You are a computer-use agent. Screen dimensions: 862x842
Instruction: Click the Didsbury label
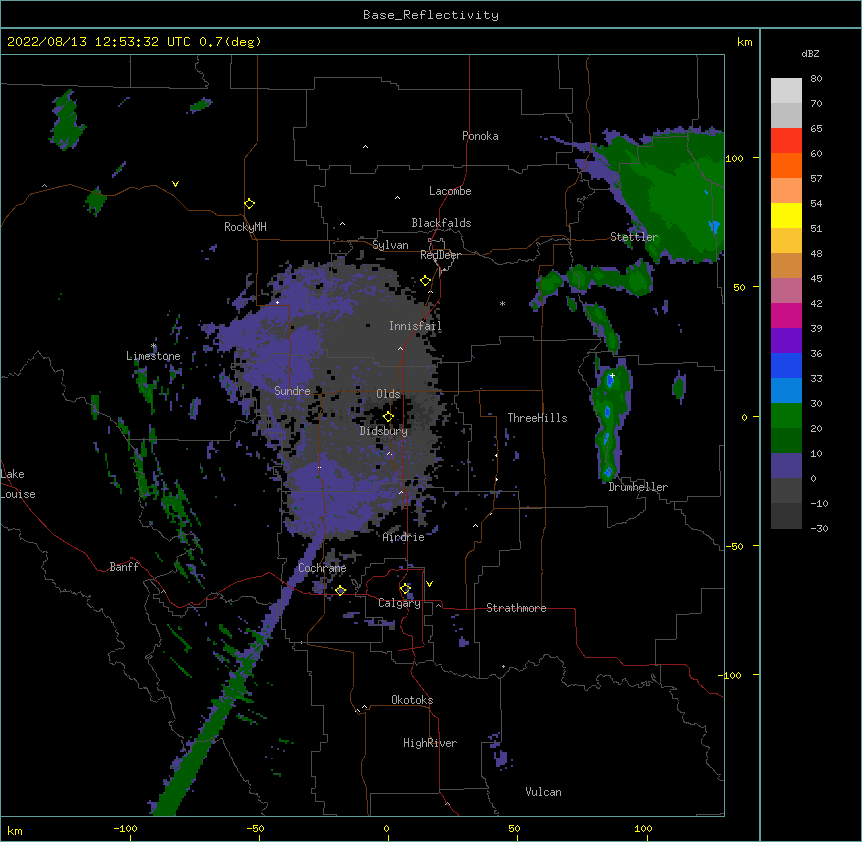(x=383, y=431)
